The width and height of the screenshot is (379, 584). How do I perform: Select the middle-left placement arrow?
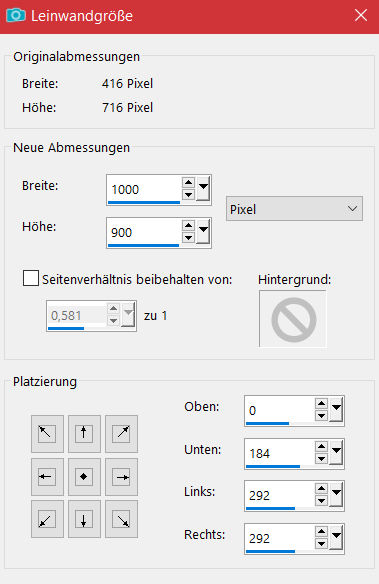click(47, 477)
